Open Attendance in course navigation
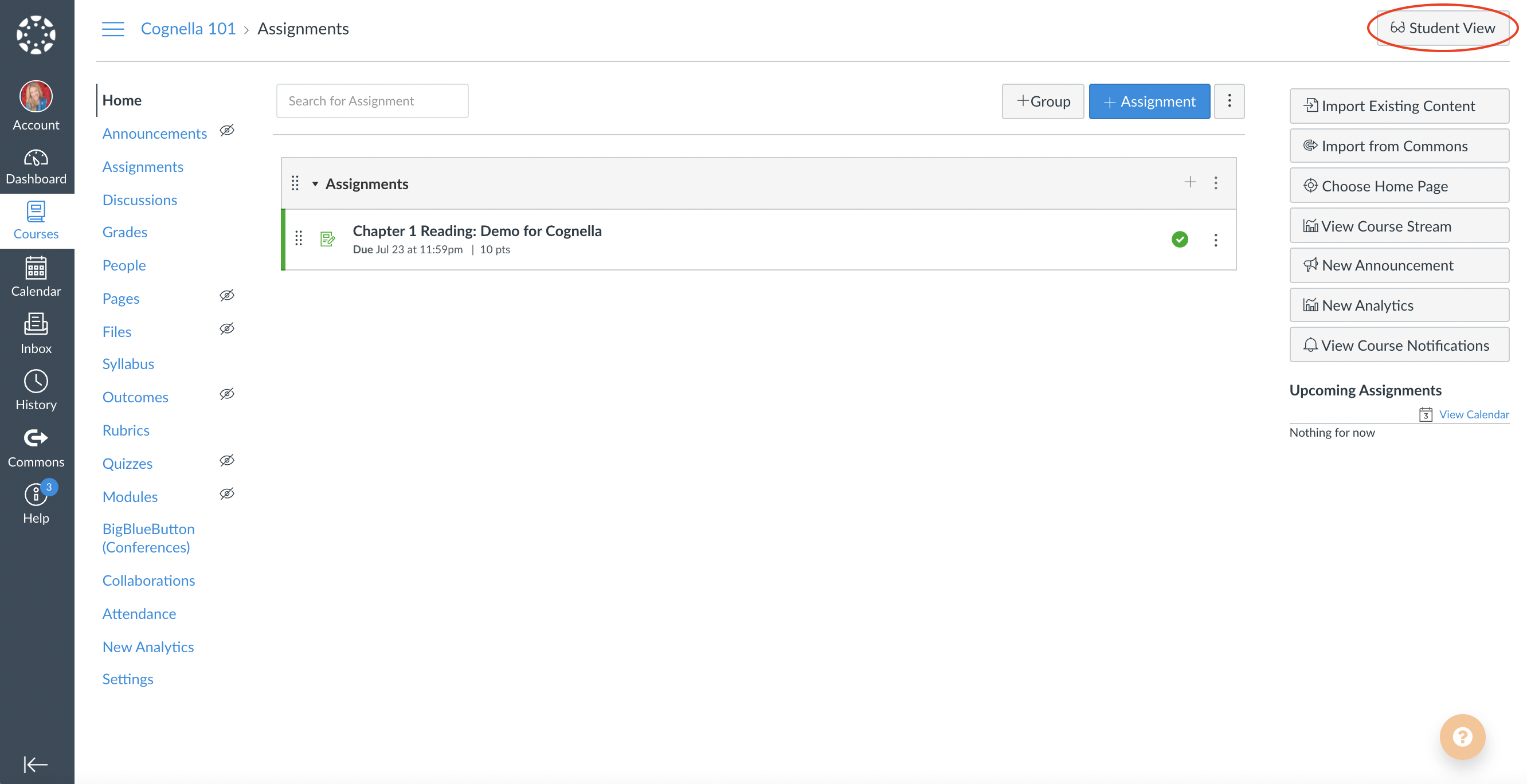Screen dimensions: 1527x784 point(139,614)
